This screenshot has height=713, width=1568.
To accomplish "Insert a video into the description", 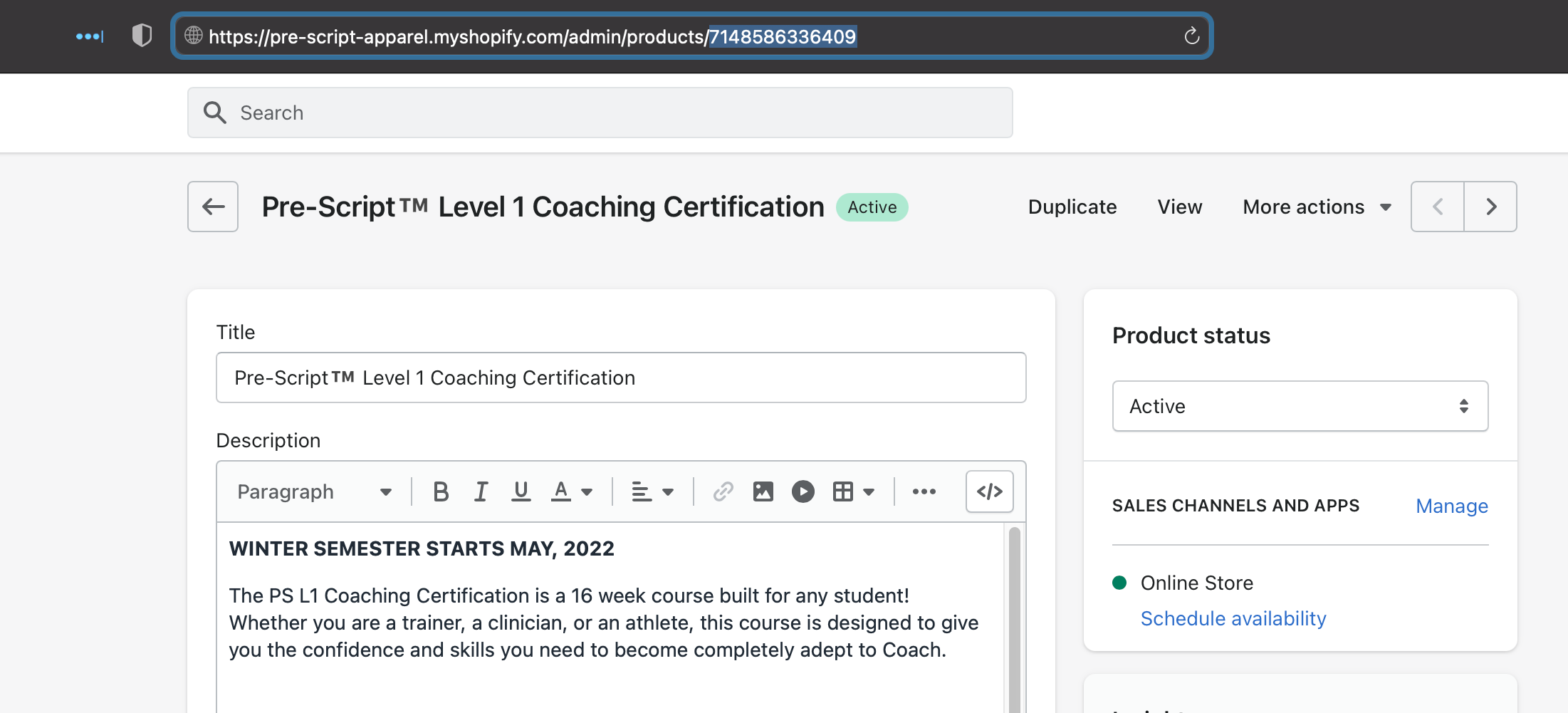I will tap(803, 491).
